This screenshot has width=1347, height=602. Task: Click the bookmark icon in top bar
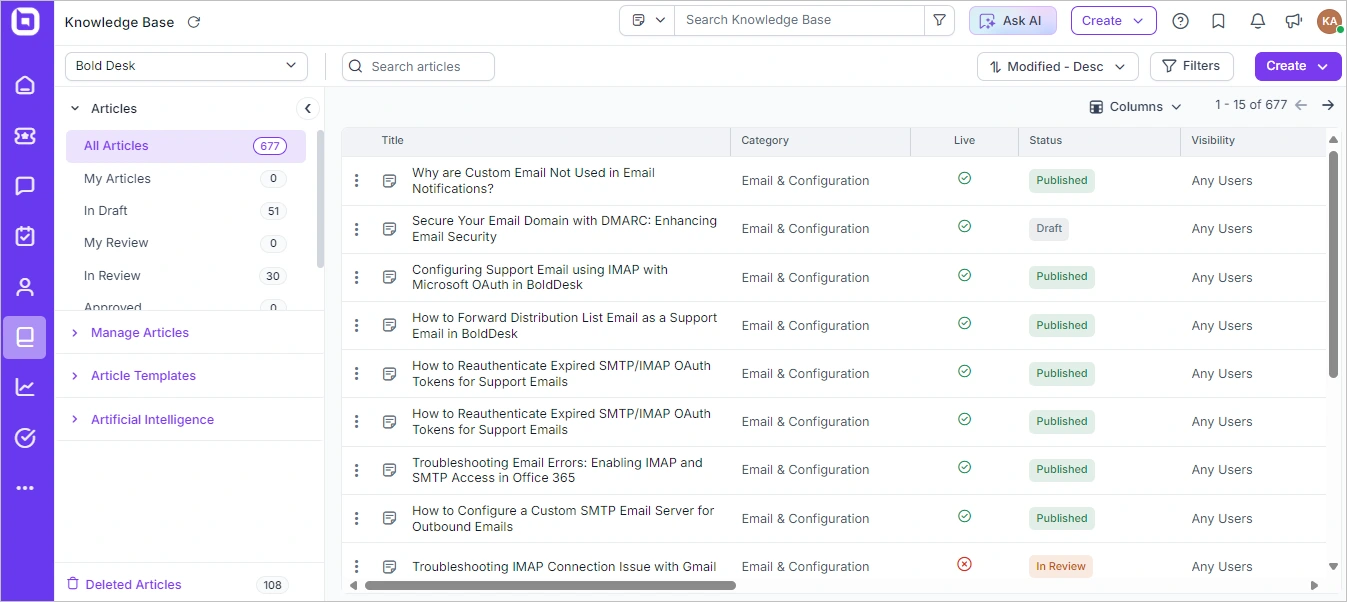pos(1218,21)
